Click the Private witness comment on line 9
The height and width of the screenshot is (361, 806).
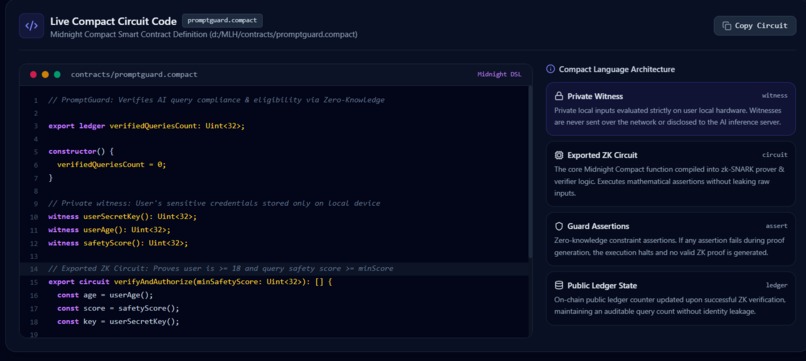pyautogui.click(x=214, y=204)
